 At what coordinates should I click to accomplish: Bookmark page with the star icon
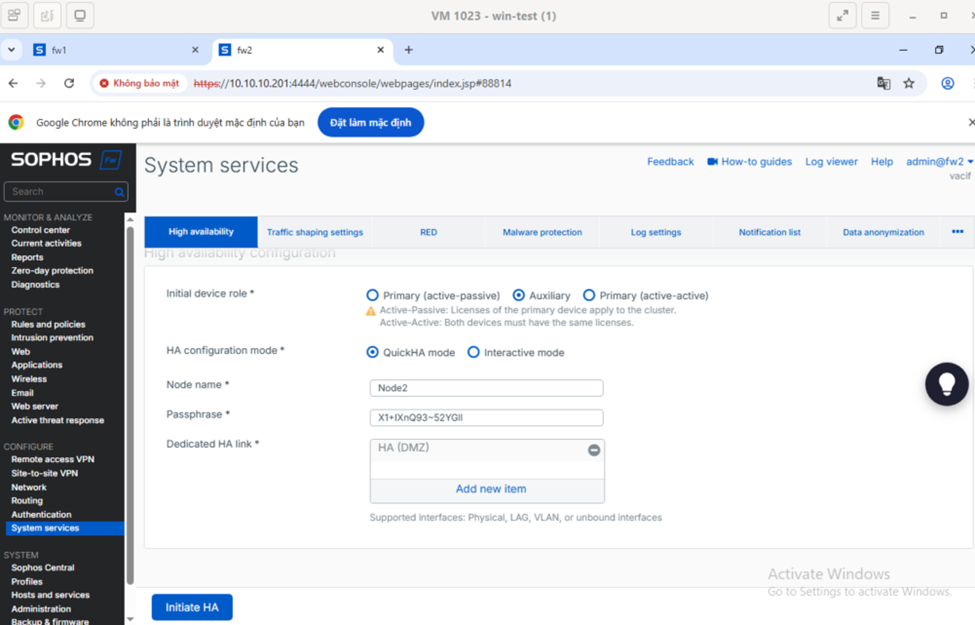coord(909,83)
